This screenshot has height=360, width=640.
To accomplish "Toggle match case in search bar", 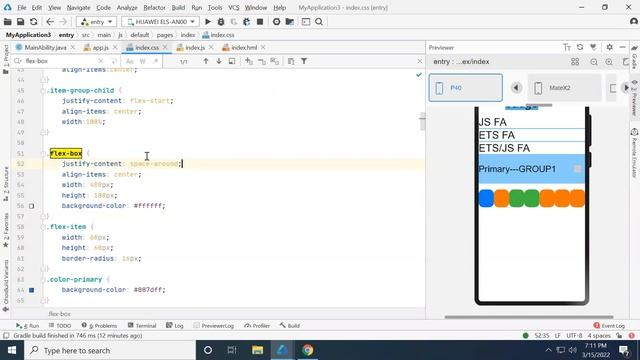I will pos(129,61).
